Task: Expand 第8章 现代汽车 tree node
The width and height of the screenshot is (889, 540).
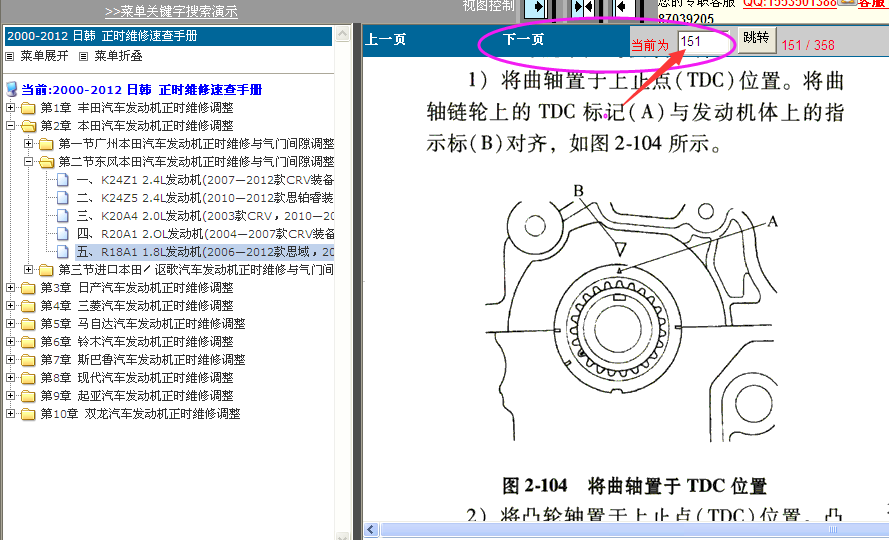Action: point(10,377)
